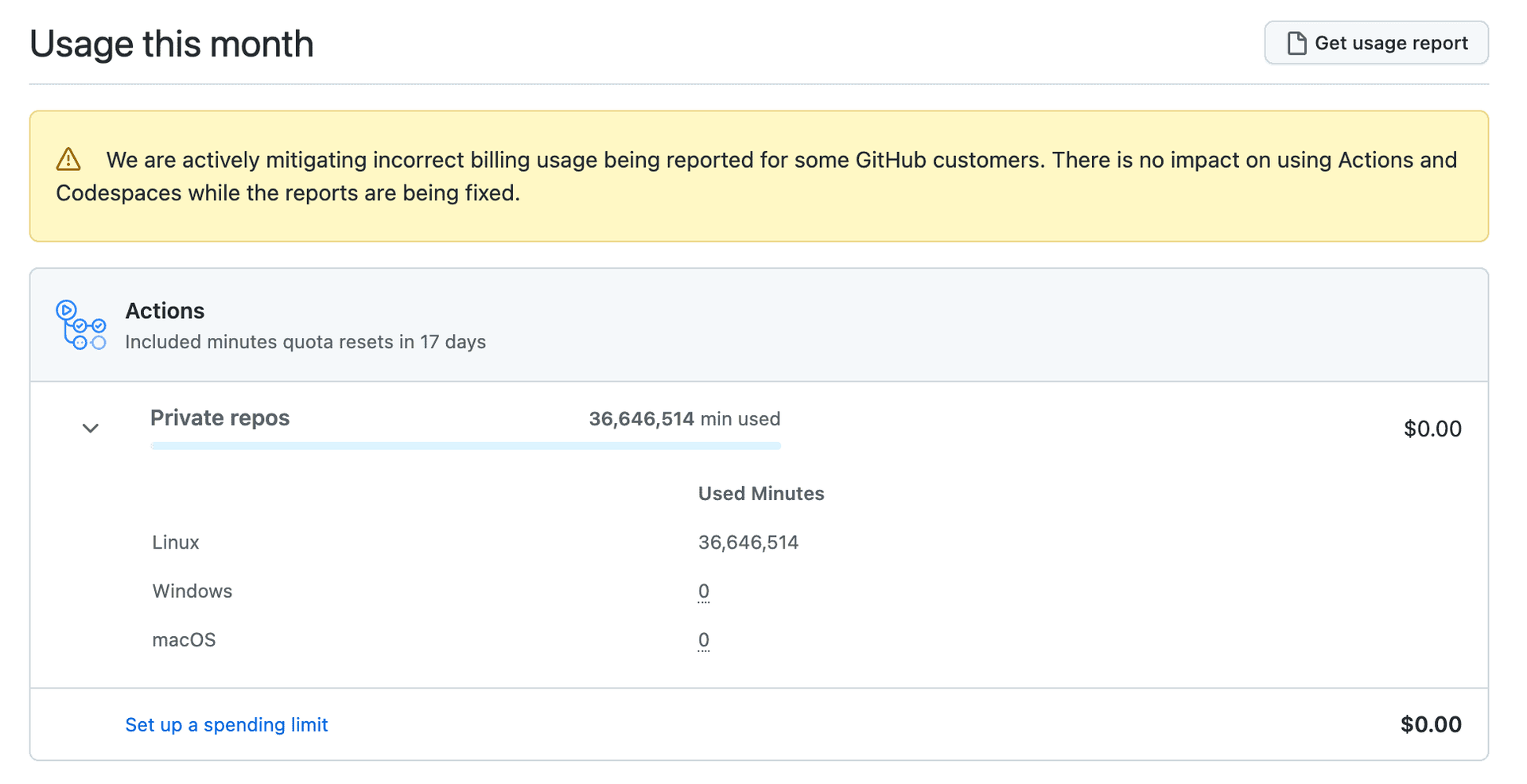Click the Actions section heading
Viewport: 1527px width, 784px height.
[x=165, y=311]
